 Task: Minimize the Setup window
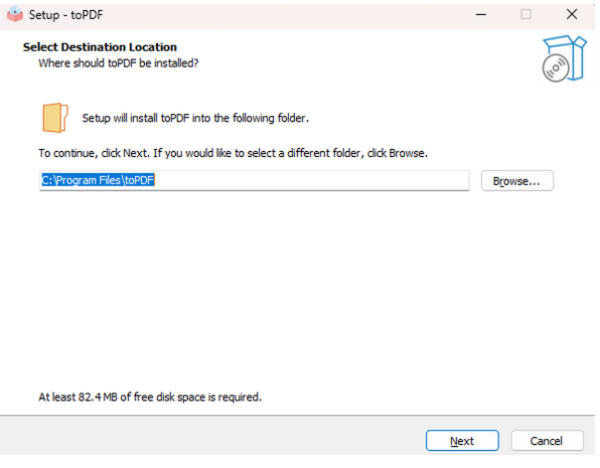(481, 15)
